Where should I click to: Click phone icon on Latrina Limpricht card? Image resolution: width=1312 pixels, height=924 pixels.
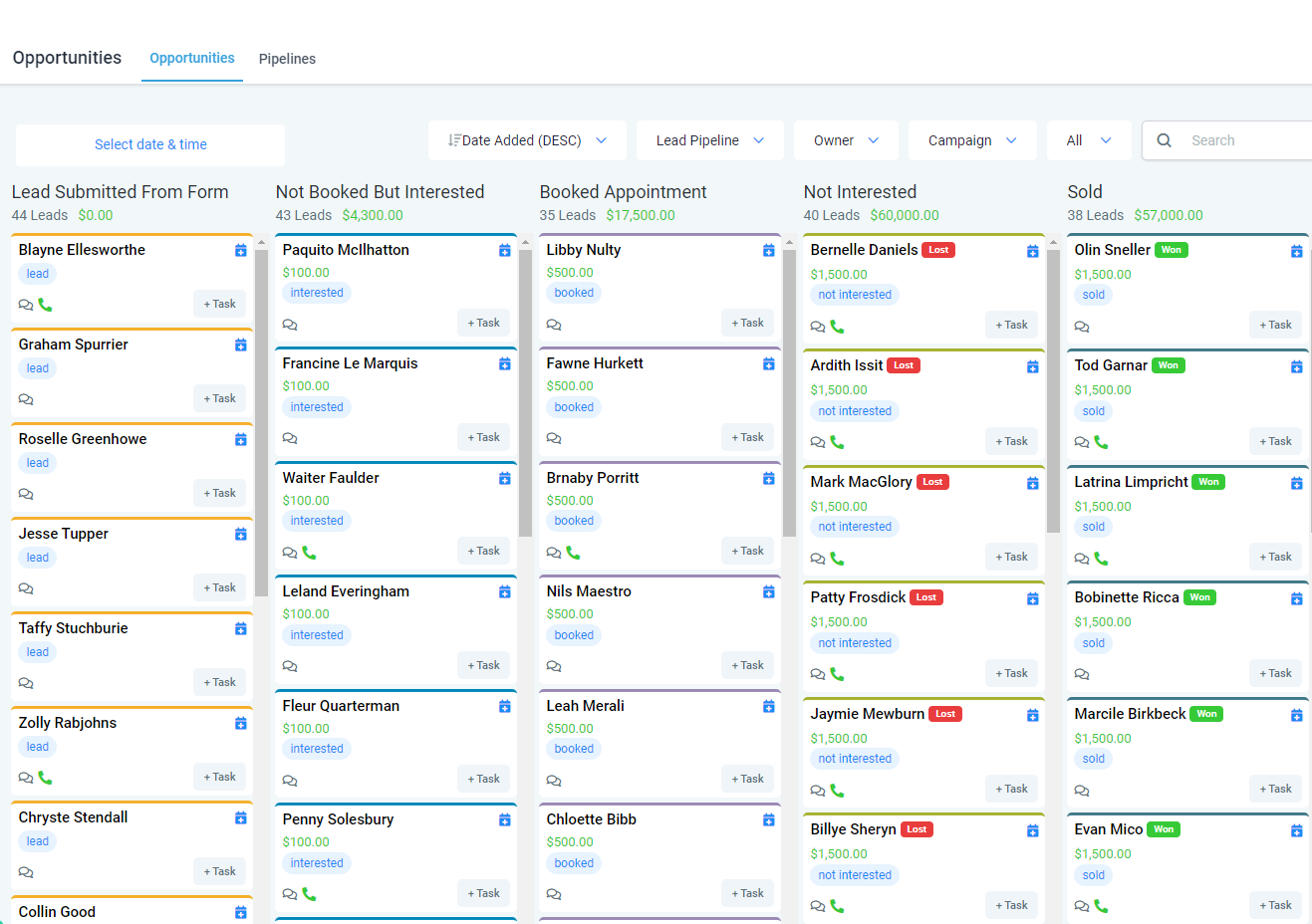tap(1101, 558)
